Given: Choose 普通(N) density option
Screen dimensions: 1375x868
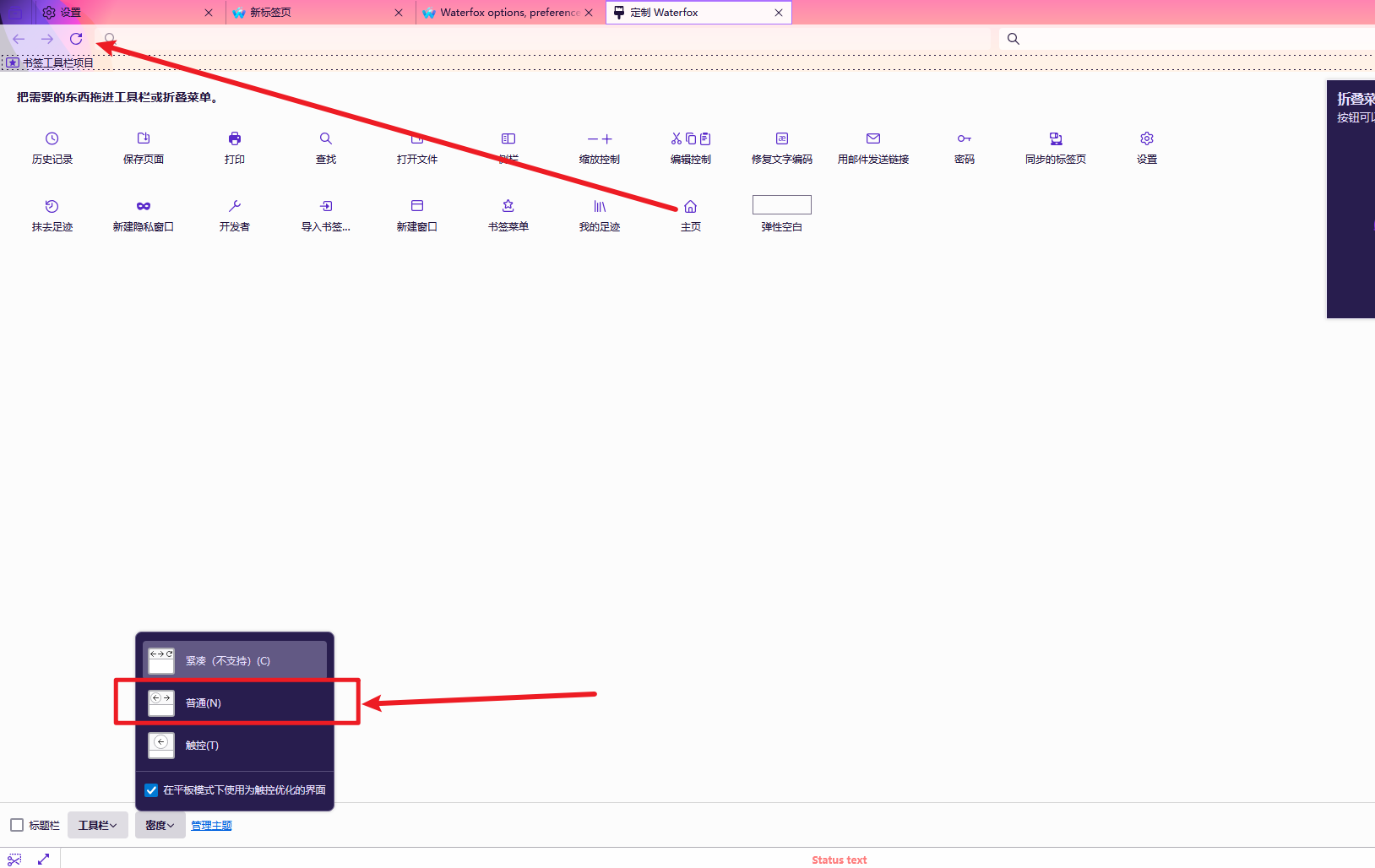Looking at the screenshot, I should coord(235,703).
